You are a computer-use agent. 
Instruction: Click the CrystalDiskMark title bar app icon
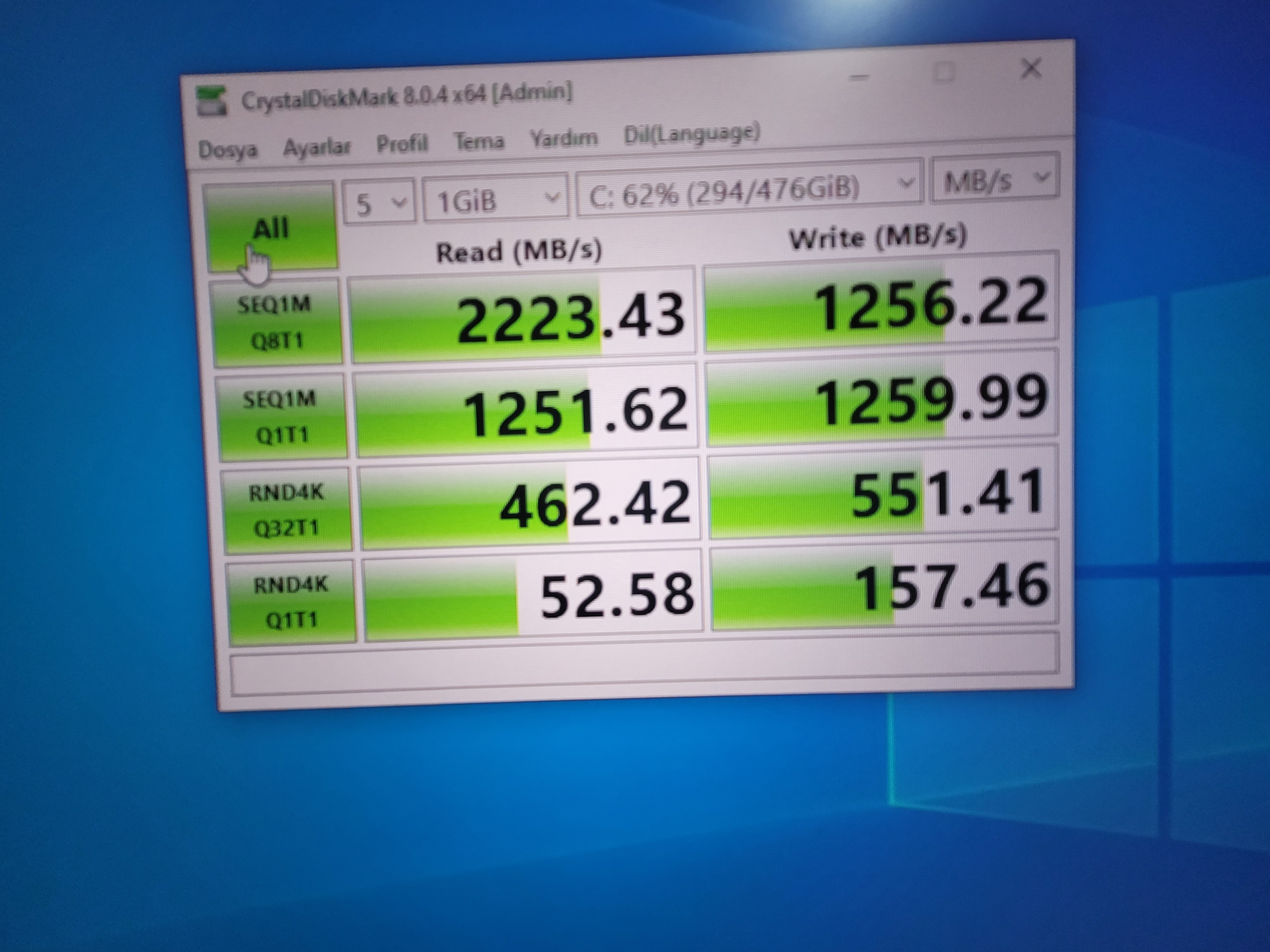click(211, 101)
